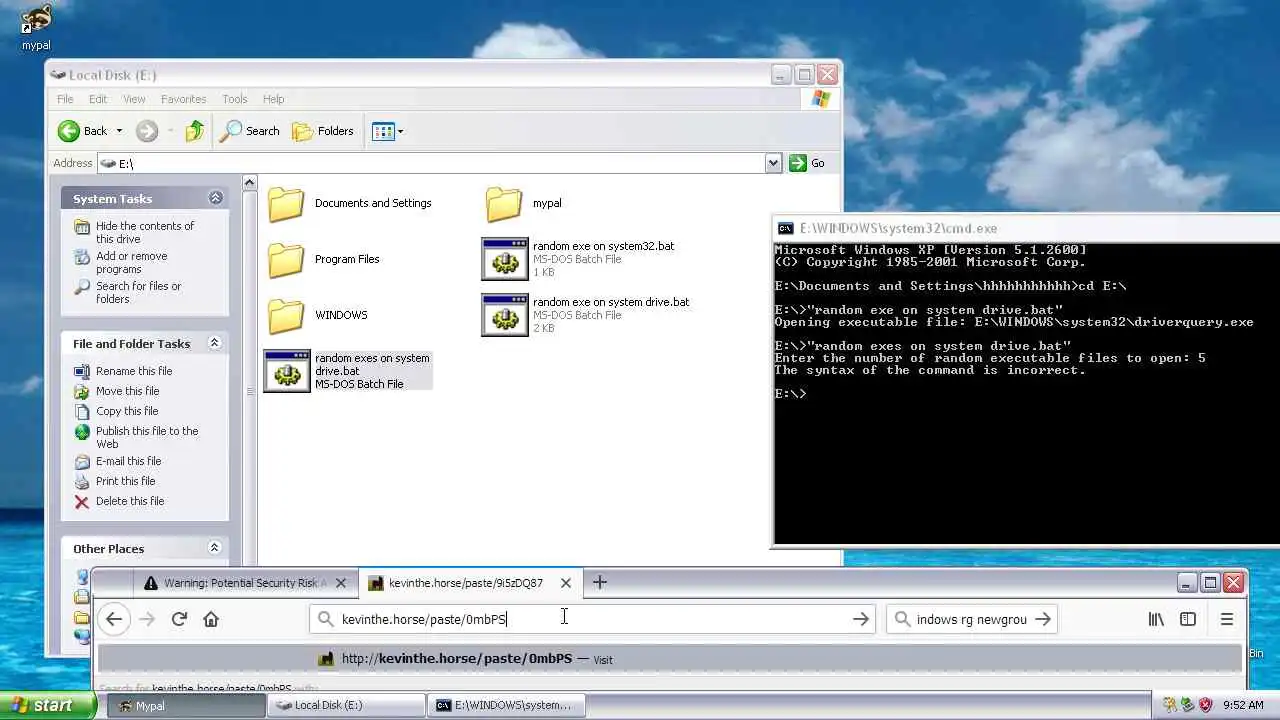Go Back in the Explorer toolbar
Screen dimensions: 1280x720
(x=82, y=131)
